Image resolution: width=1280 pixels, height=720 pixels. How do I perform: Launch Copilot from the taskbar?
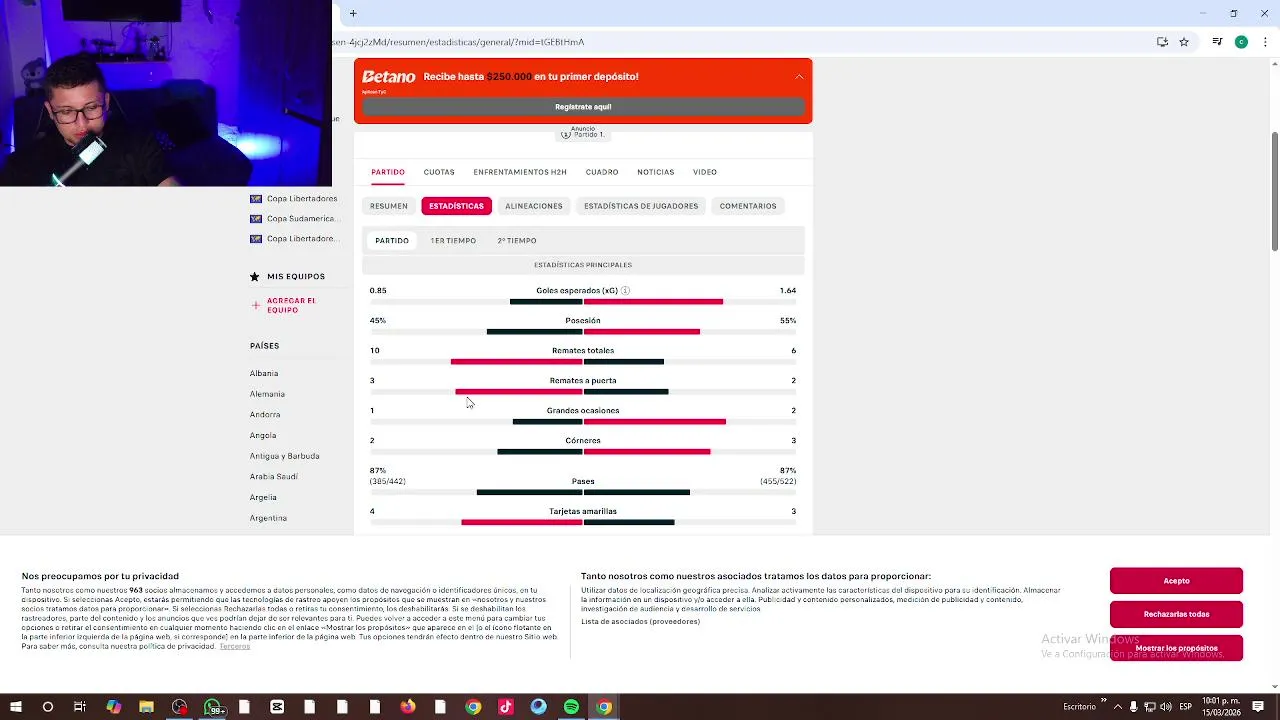113,707
